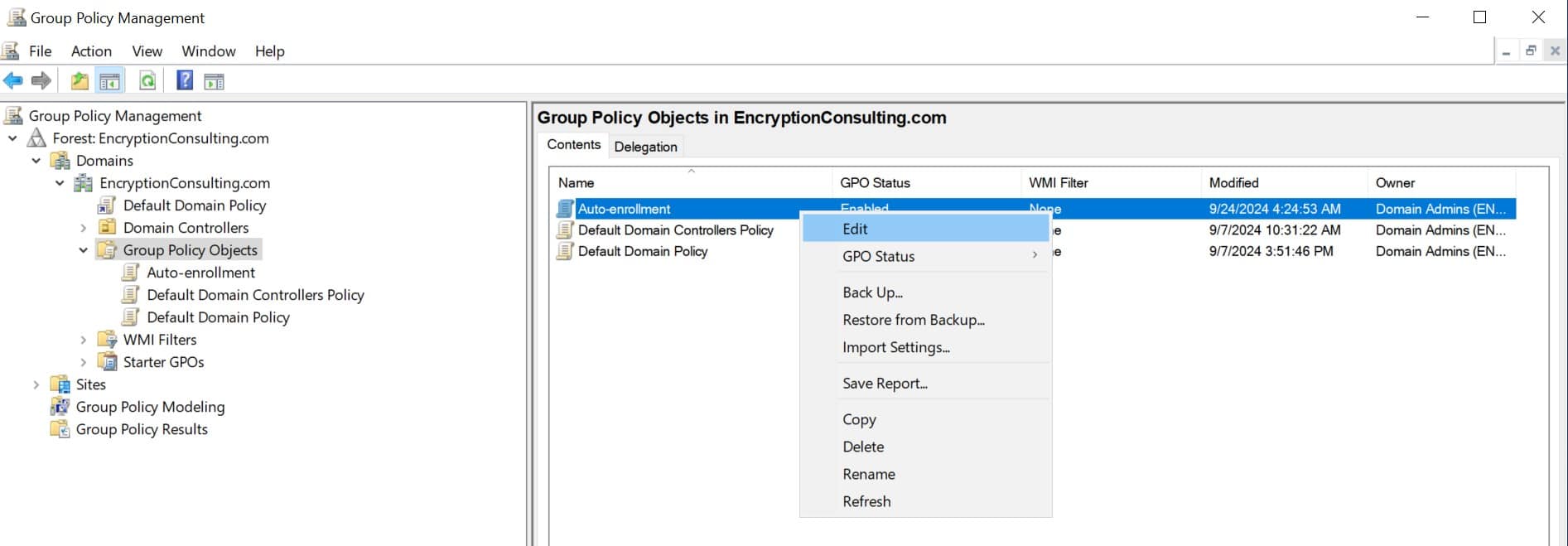Choose Back Up… from the context menu
This screenshot has height=546, width=1568.
pyautogui.click(x=872, y=292)
